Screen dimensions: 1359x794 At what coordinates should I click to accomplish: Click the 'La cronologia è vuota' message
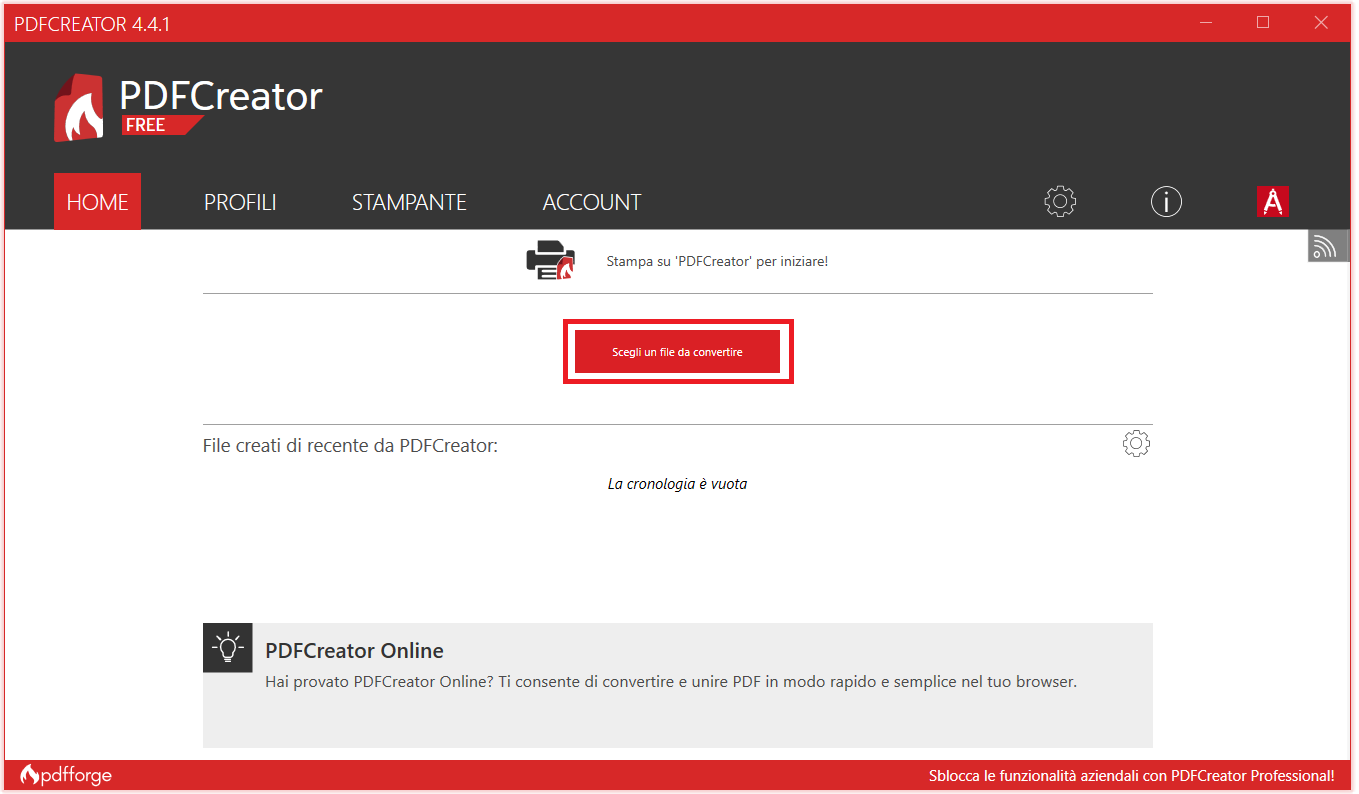677,483
